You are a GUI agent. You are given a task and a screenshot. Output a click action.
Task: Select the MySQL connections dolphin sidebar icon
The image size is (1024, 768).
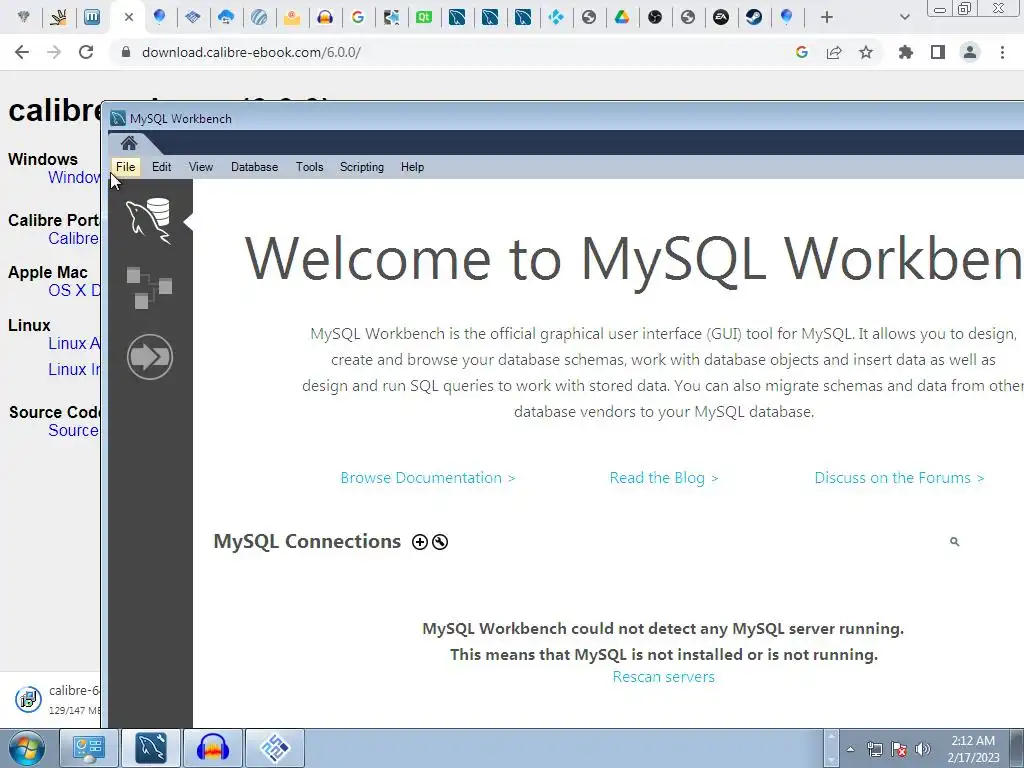point(150,221)
